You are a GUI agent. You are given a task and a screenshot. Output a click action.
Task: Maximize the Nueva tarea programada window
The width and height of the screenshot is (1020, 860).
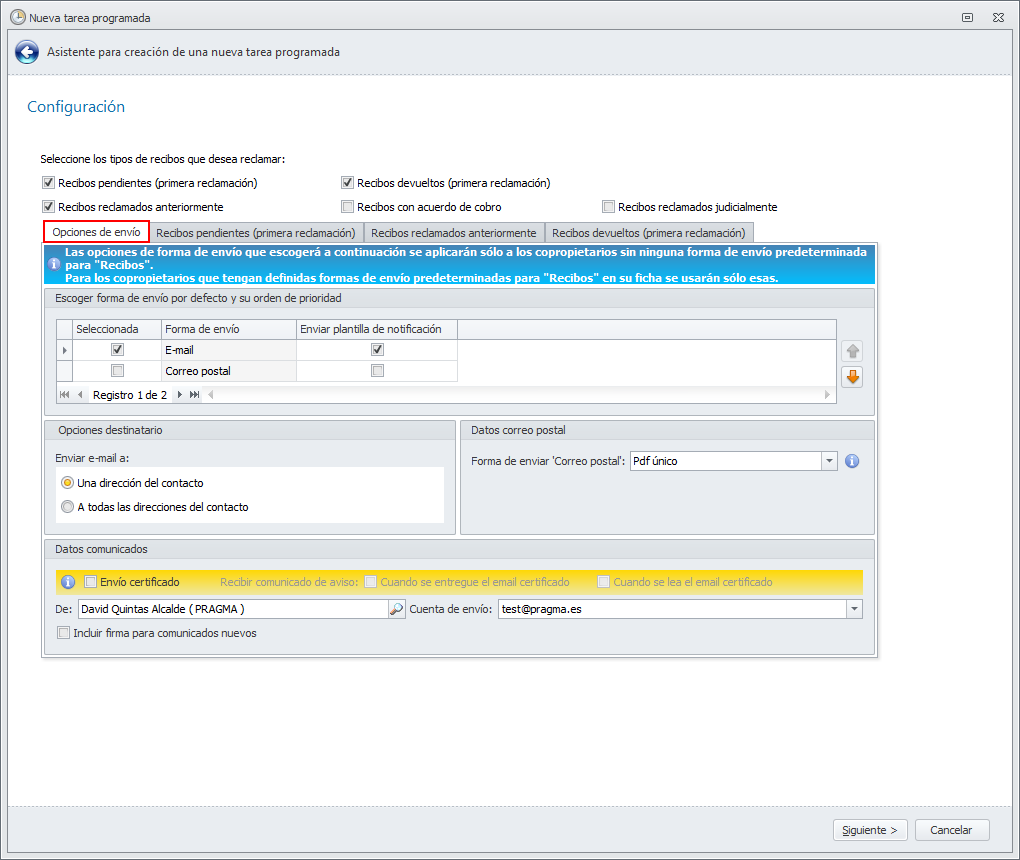[x=967, y=18]
